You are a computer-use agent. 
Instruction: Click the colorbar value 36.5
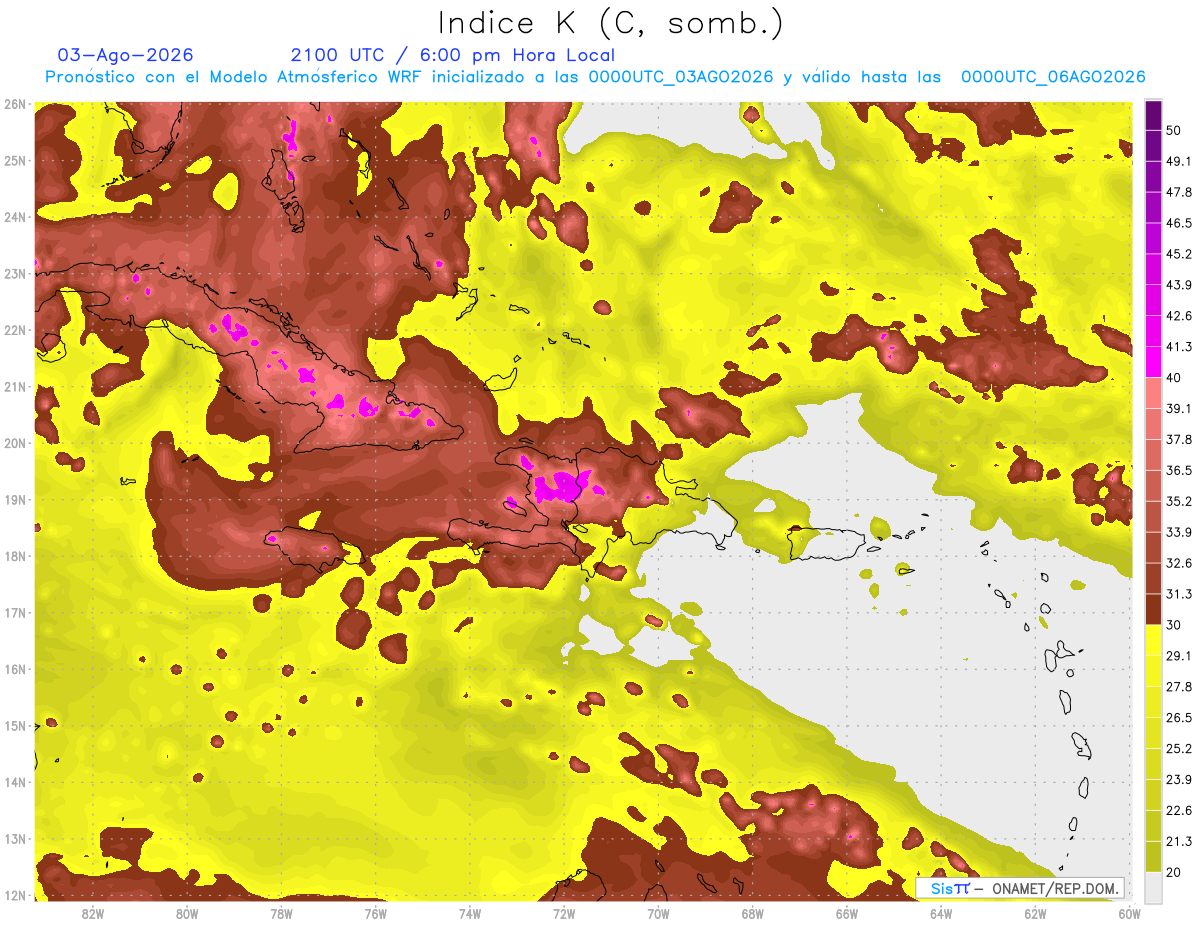point(1179,470)
